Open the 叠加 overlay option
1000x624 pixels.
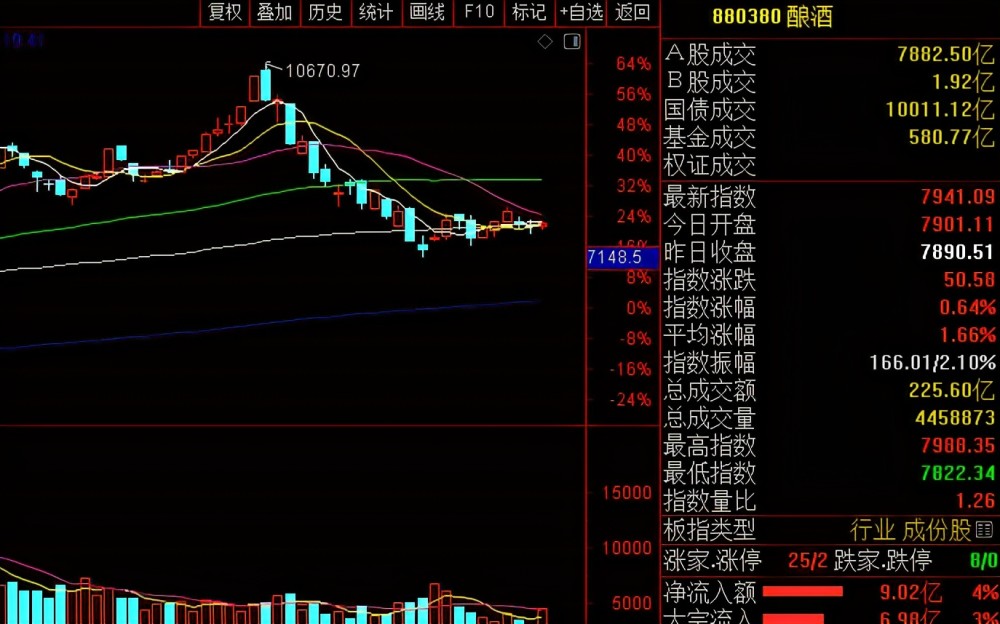click(x=275, y=12)
